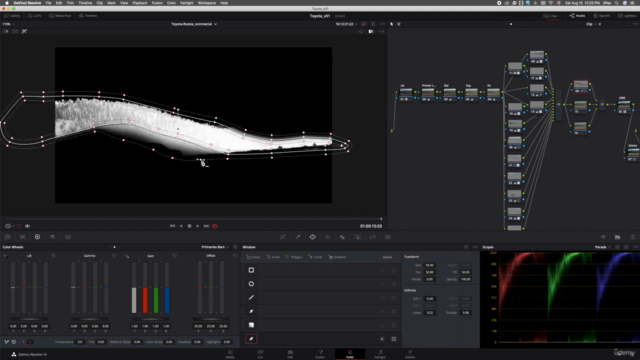Open the Camera Raw palette icon

click(7, 237)
